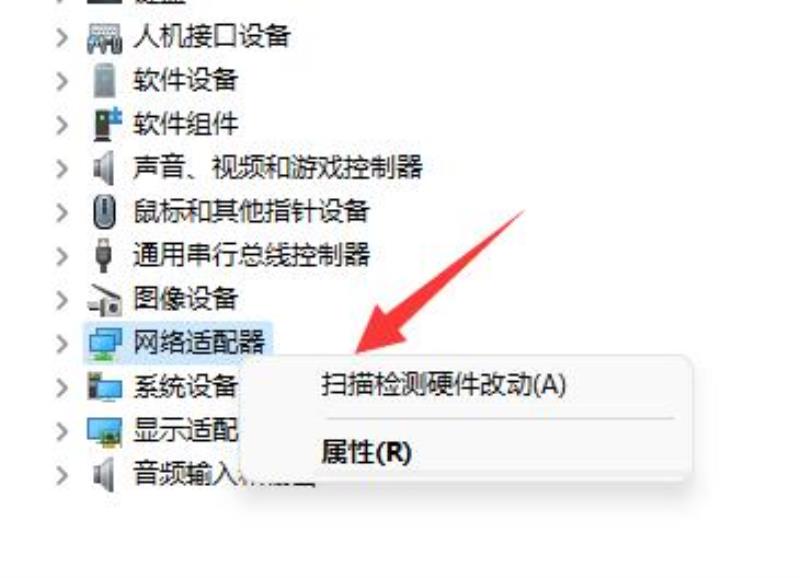
Task: Click the mouse icon for 鼠标和其他指针设备
Action: coord(105,211)
